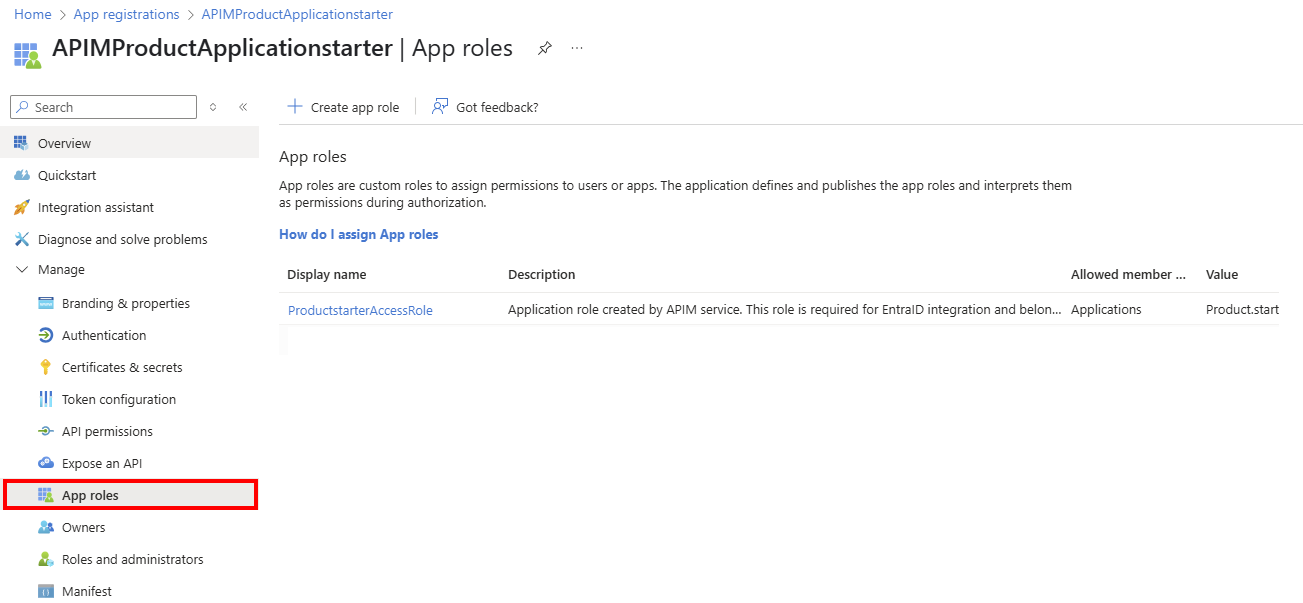
Task: Click Create app role
Action: click(x=344, y=106)
